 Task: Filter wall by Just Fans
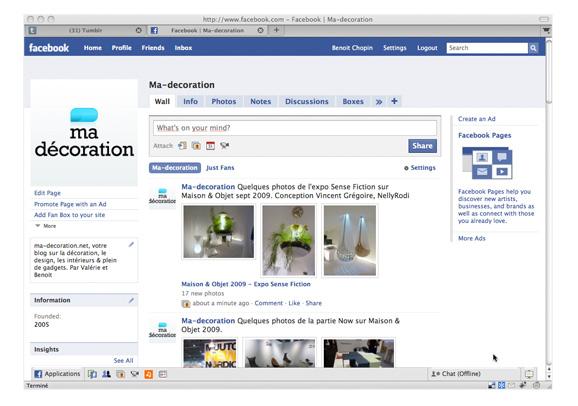point(220,168)
